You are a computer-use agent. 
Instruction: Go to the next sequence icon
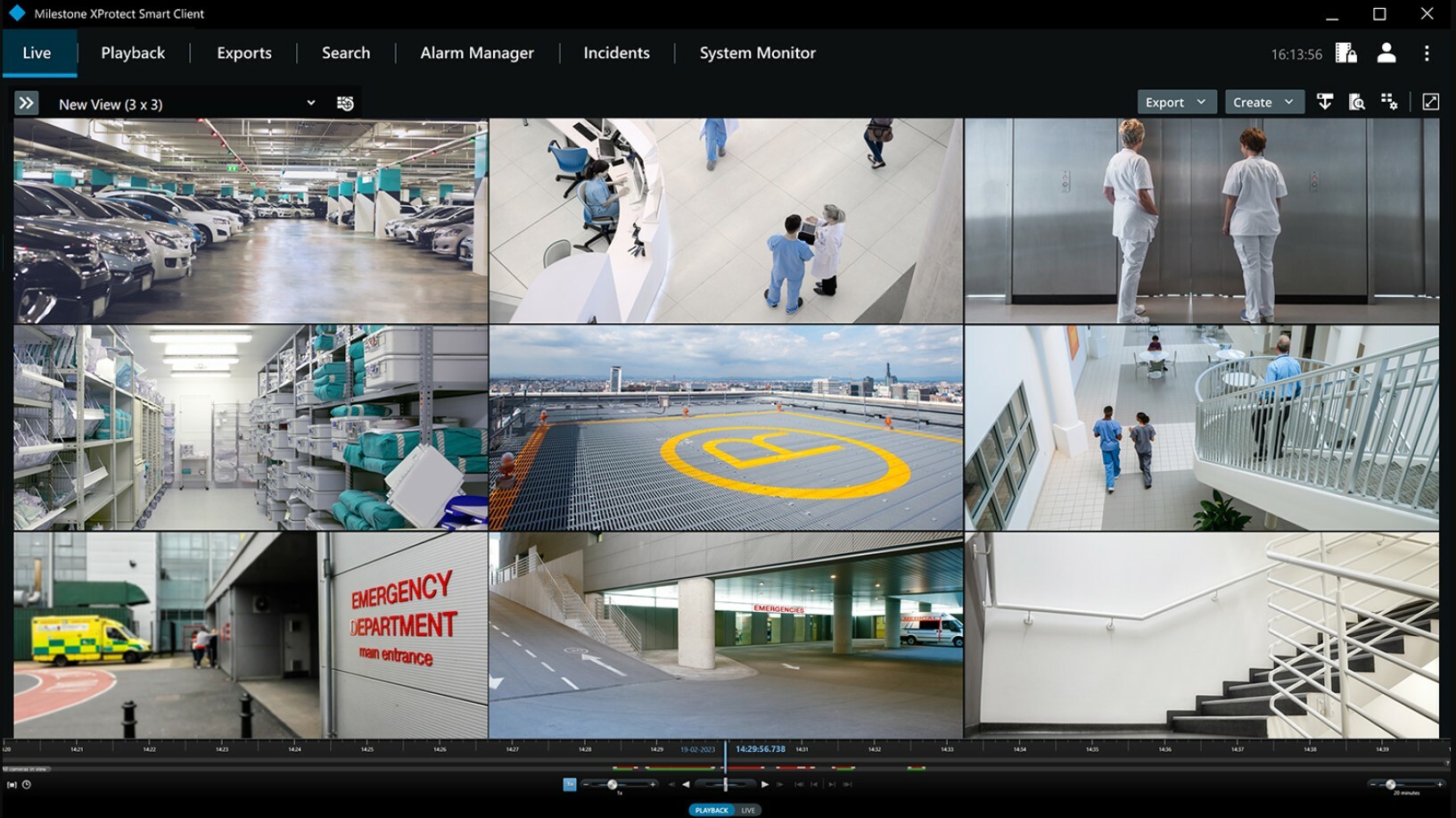831,784
